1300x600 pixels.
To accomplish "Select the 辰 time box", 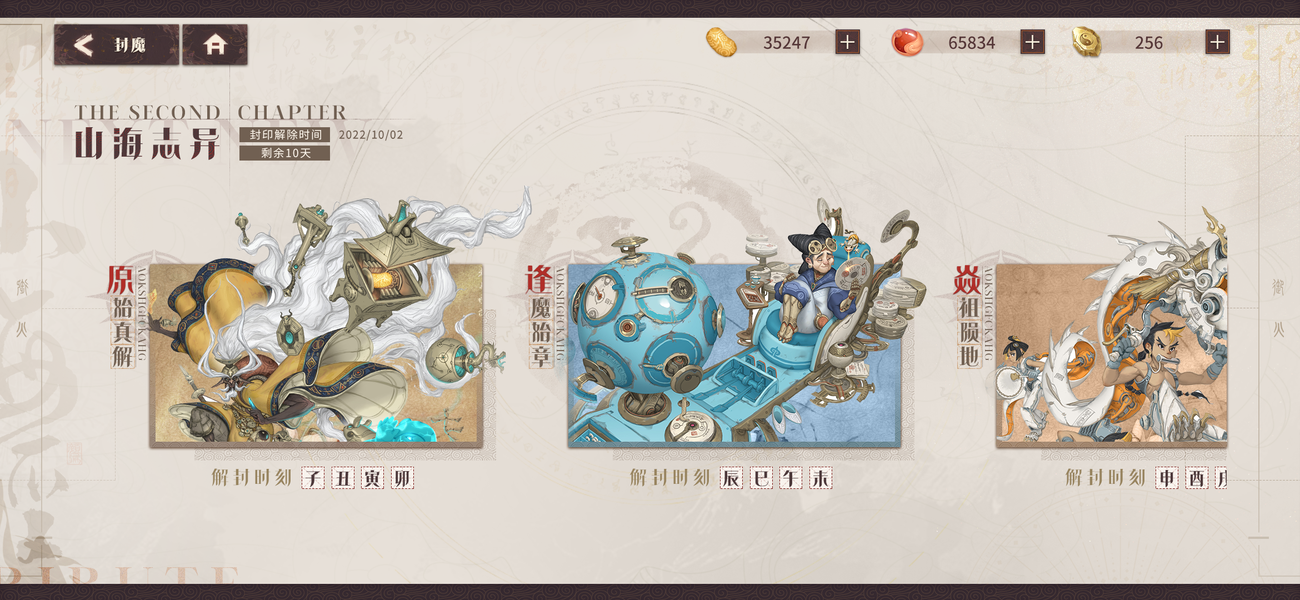I will tap(732, 479).
